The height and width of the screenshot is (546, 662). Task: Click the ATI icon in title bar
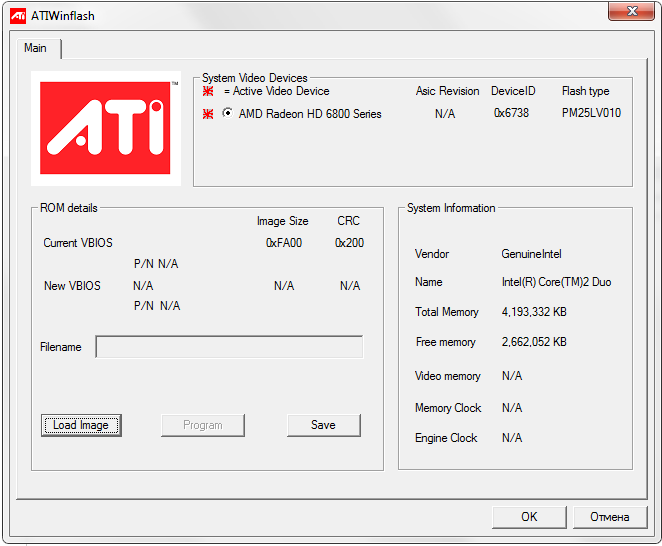[18, 16]
